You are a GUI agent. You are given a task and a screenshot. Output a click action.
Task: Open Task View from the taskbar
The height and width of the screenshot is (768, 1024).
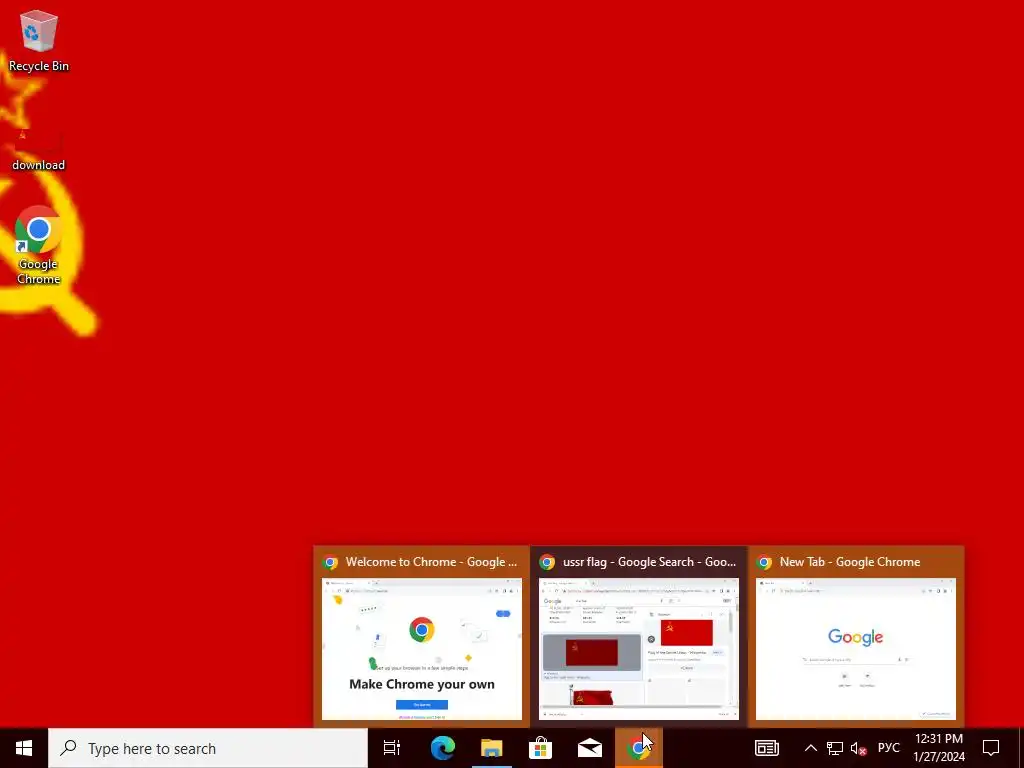[x=392, y=748]
